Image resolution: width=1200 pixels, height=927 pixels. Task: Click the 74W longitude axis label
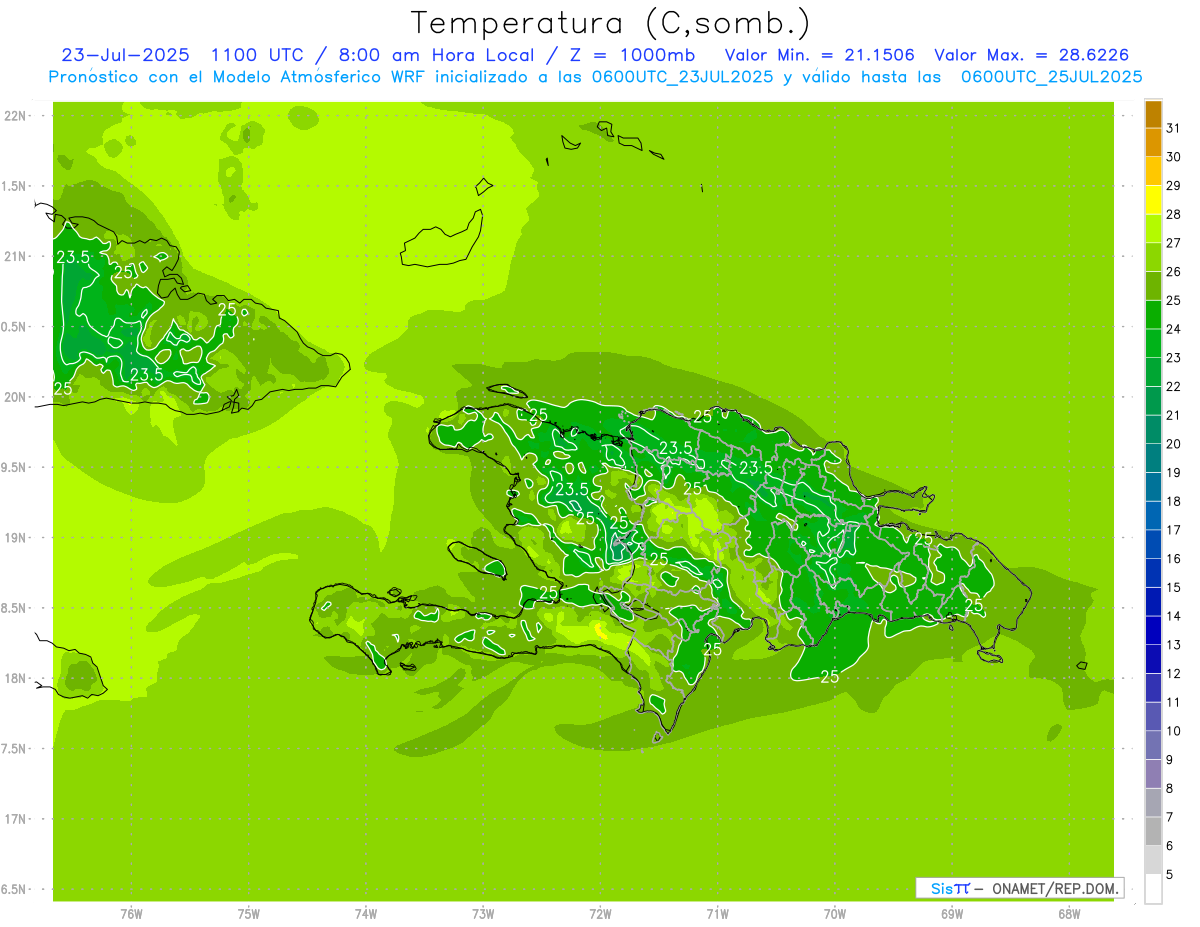(366, 913)
